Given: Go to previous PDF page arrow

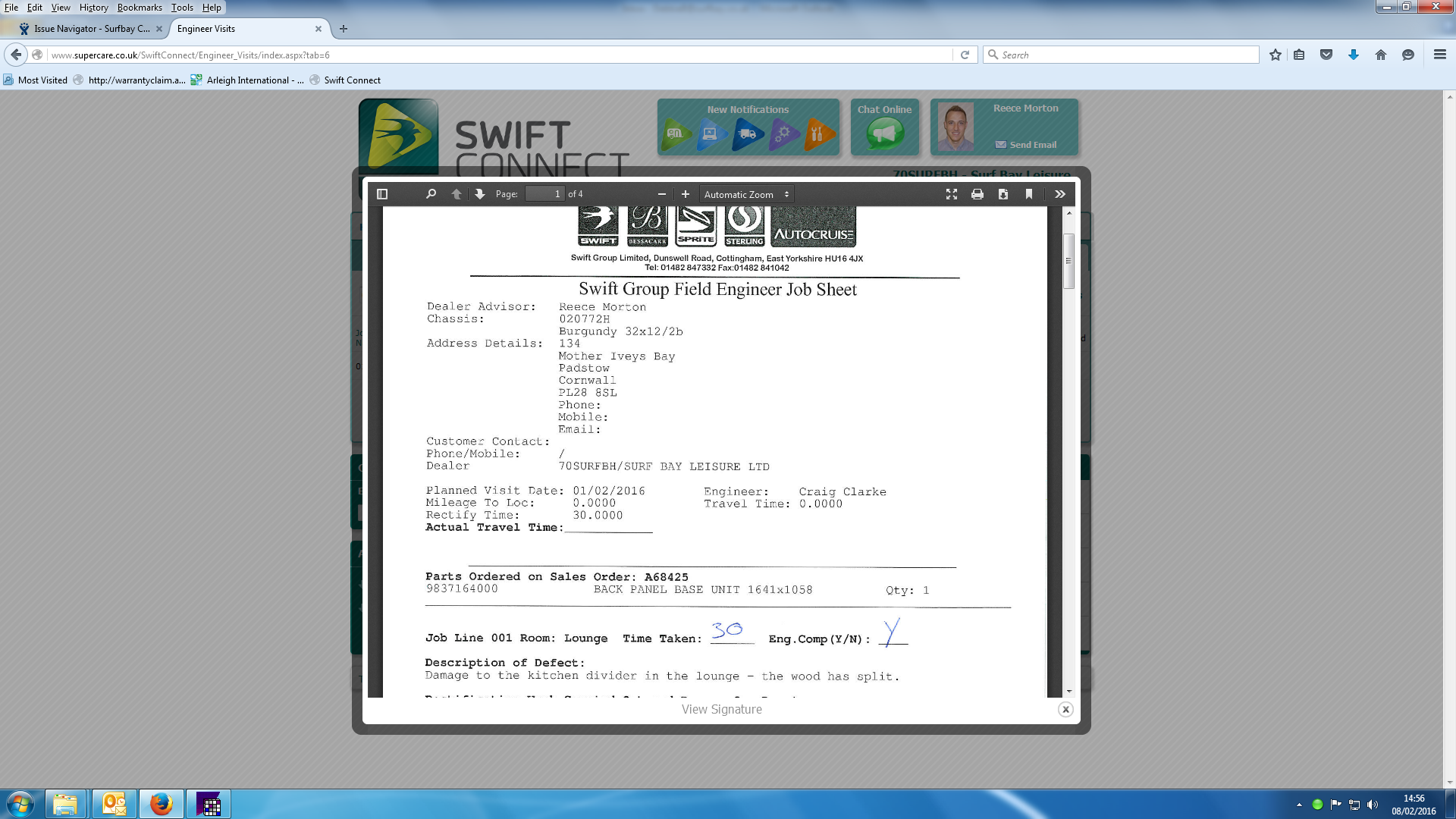Looking at the screenshot, I should tap(457, 194).
